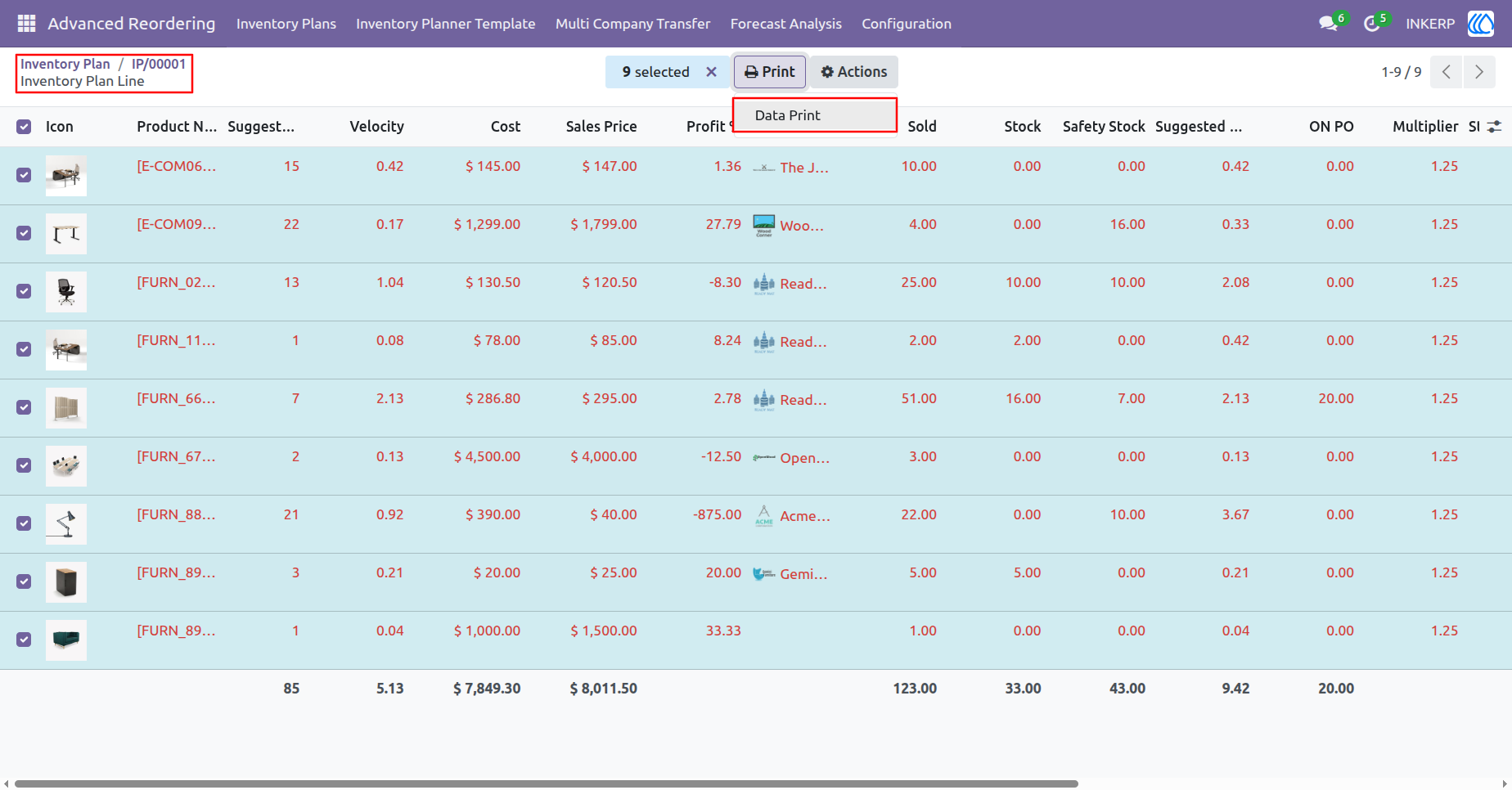Open the Configuration menu

[x=907, y=24]
